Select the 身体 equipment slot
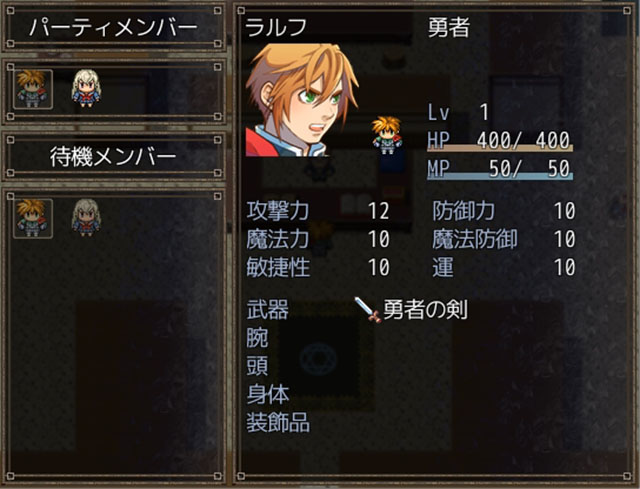The image size is (640, 489). tap(268, 394)
